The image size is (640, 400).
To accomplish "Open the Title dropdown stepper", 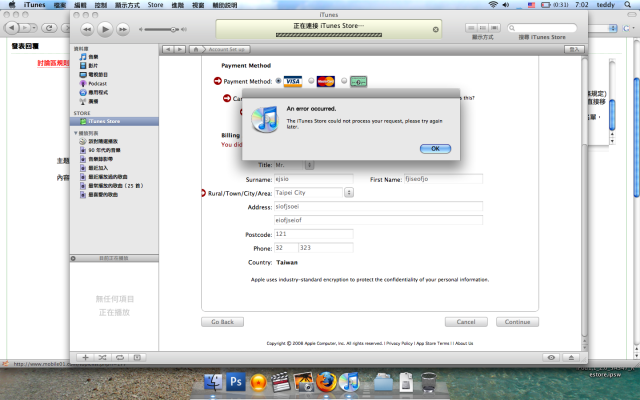I will (309, 165).
